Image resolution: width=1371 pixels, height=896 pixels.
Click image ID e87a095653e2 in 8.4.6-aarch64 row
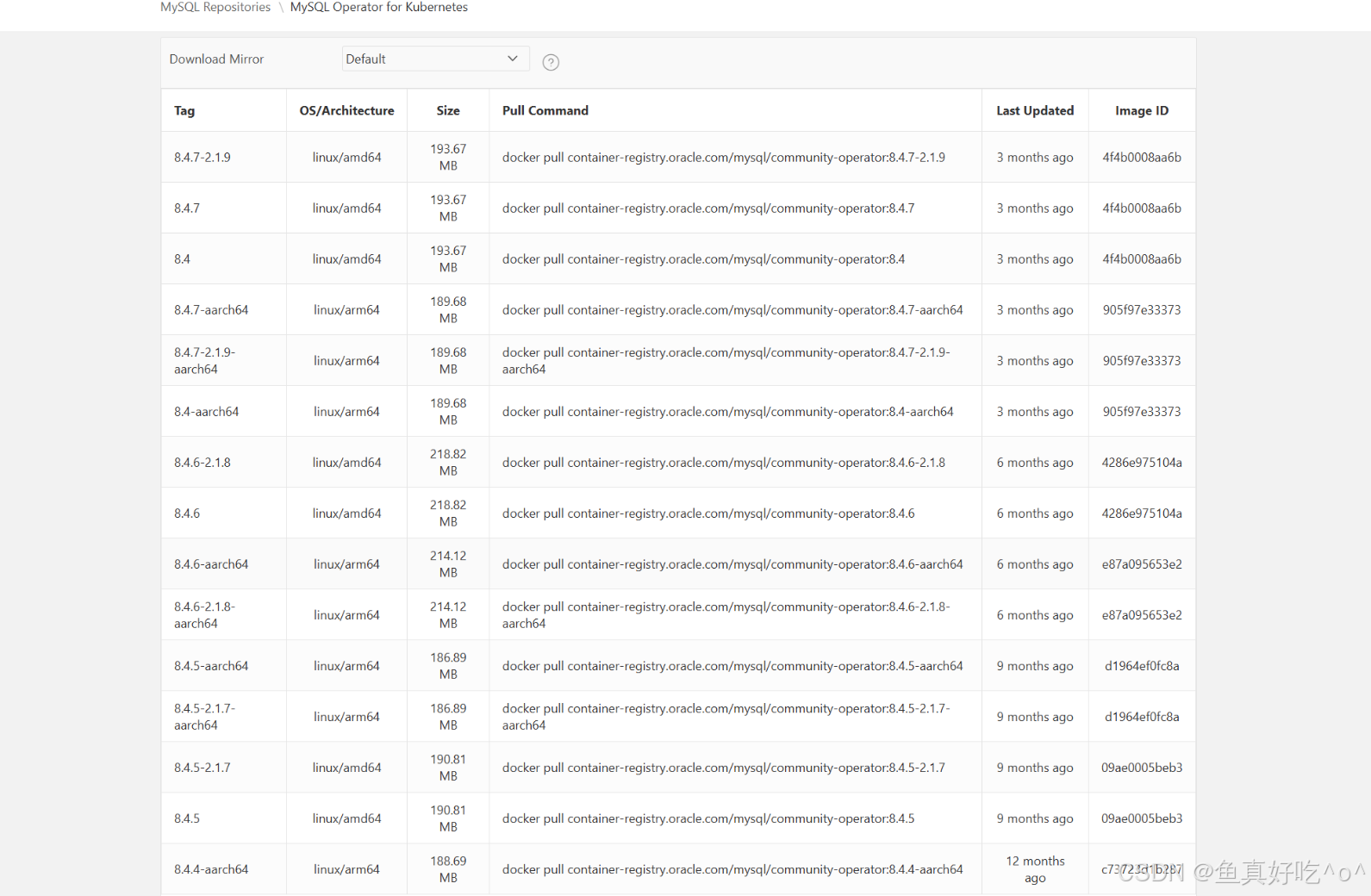tap(1142, 563)
